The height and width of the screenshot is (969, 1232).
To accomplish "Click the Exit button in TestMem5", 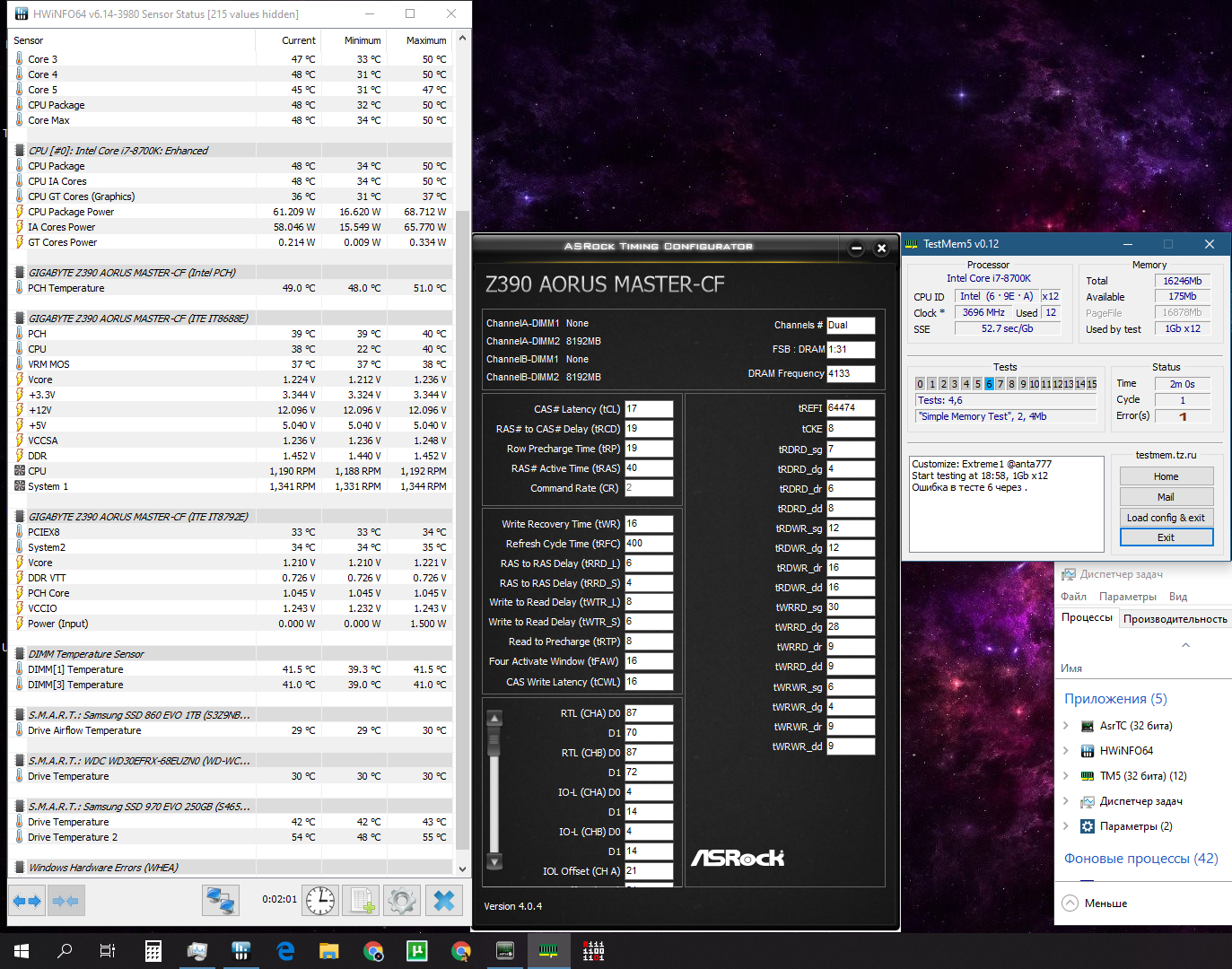I will (x=1166, y=537).
